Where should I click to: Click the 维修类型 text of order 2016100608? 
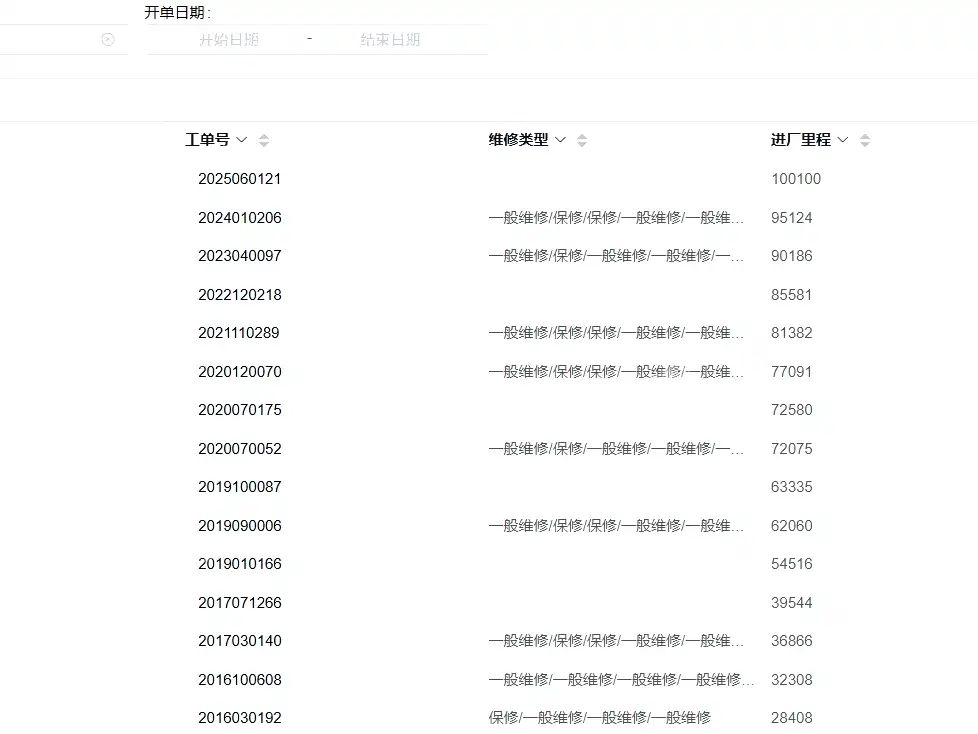coord(621,680)
